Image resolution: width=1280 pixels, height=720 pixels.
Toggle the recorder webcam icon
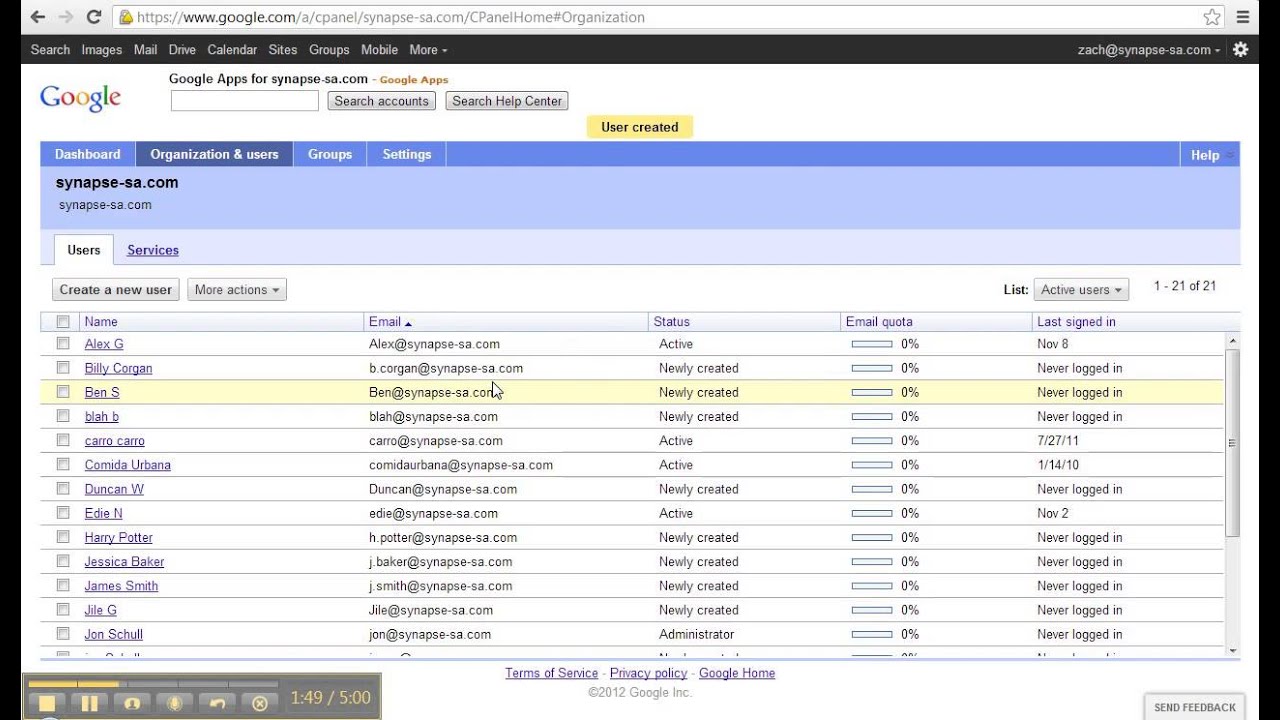[x=132, y=703]
